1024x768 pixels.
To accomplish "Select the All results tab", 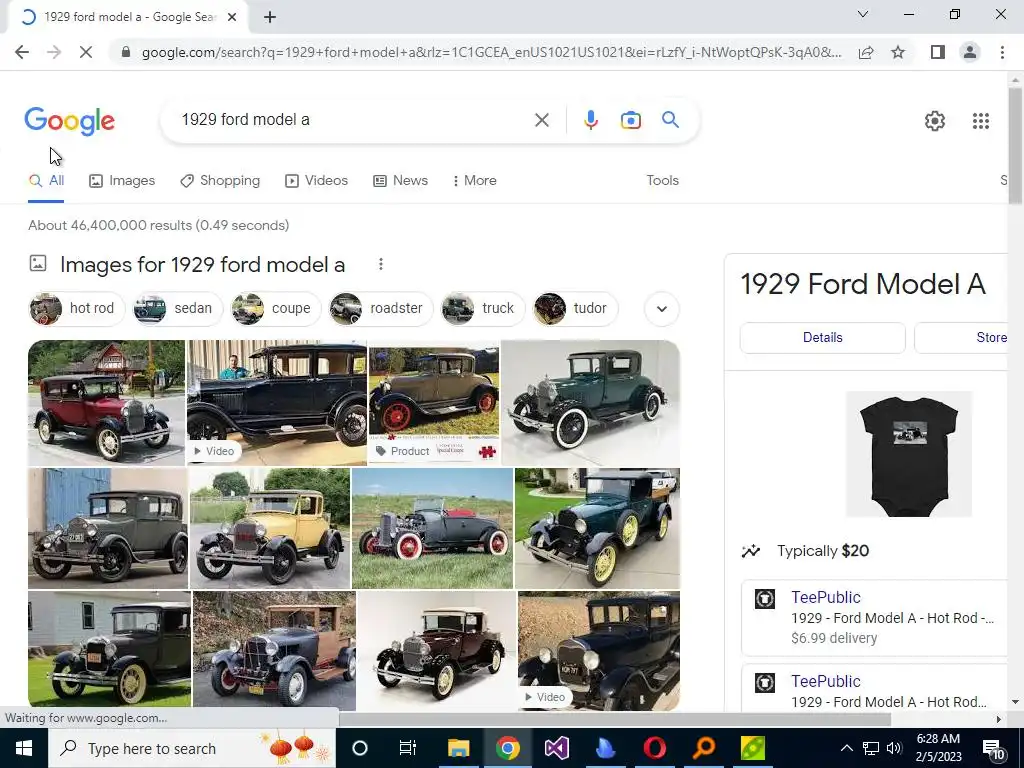I will click(x=46, y=181).
